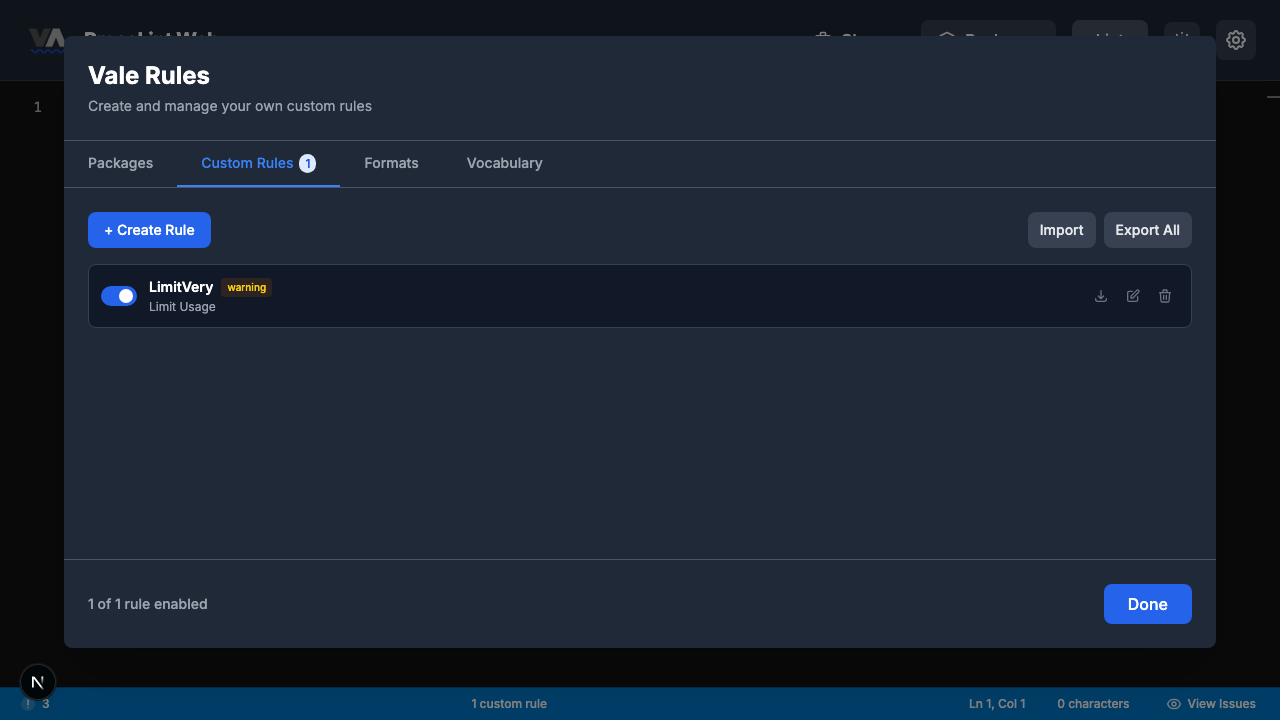Export all rules
The image size is (1280, 720).
[1147, 230]
